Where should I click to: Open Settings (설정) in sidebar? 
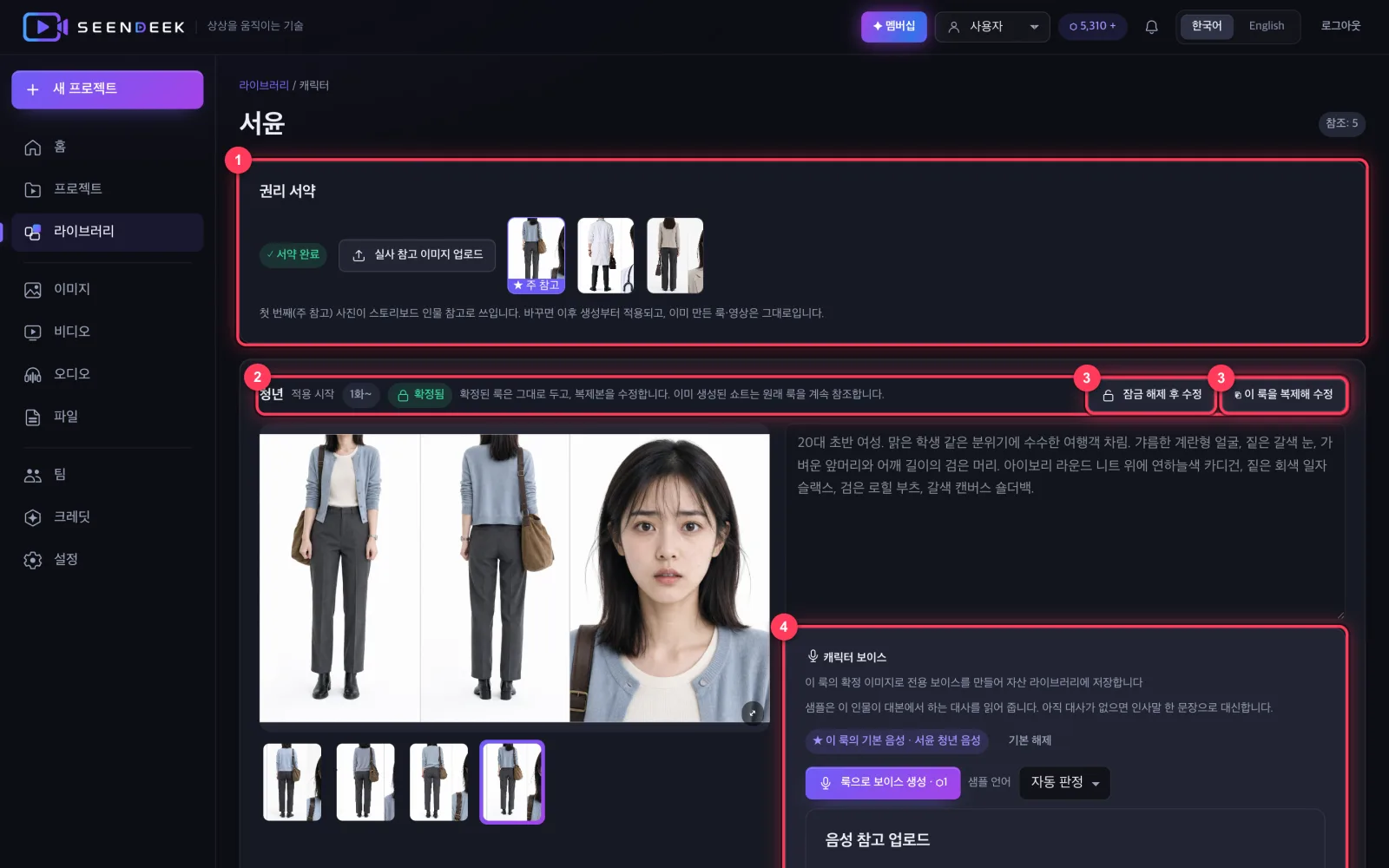[x=108, y=560]
